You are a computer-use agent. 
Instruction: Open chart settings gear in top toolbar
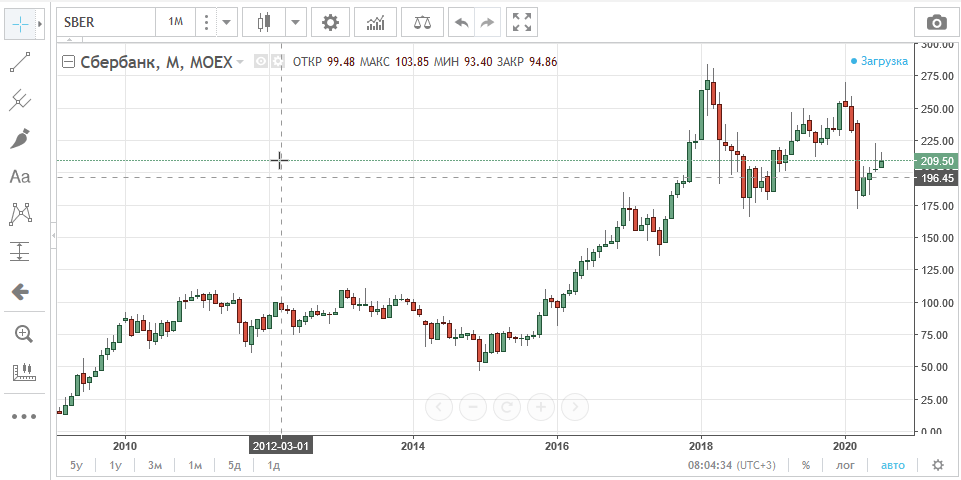[330, 23]
